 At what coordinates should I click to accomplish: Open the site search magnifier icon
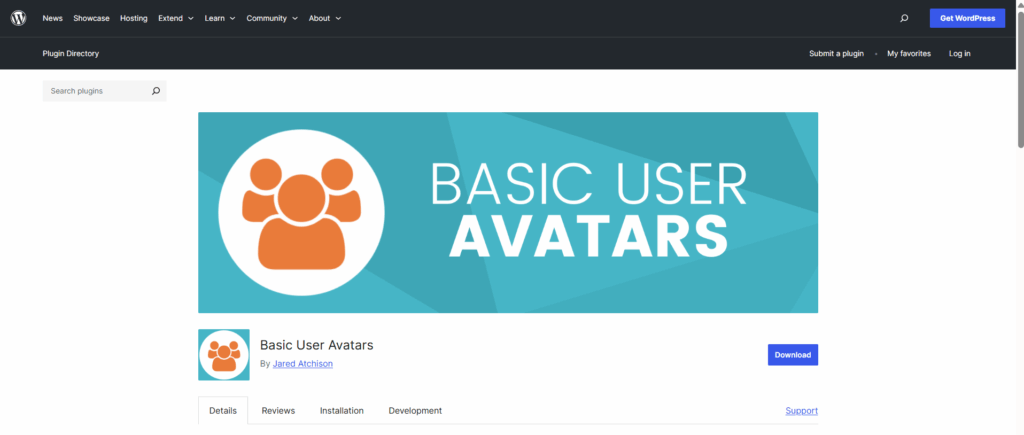pyautogui.click(x=904, y=18)
